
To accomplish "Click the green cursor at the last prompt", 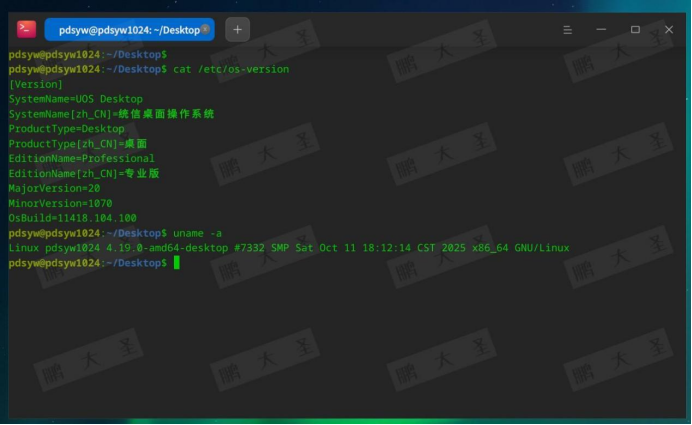I will click(x=177, y=263).
